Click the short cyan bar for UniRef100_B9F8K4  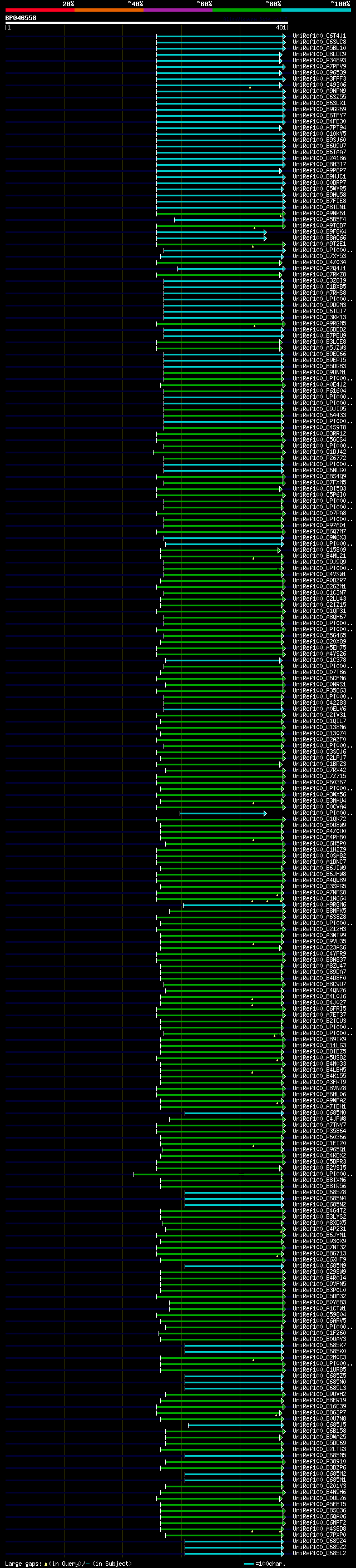(211, 232)
